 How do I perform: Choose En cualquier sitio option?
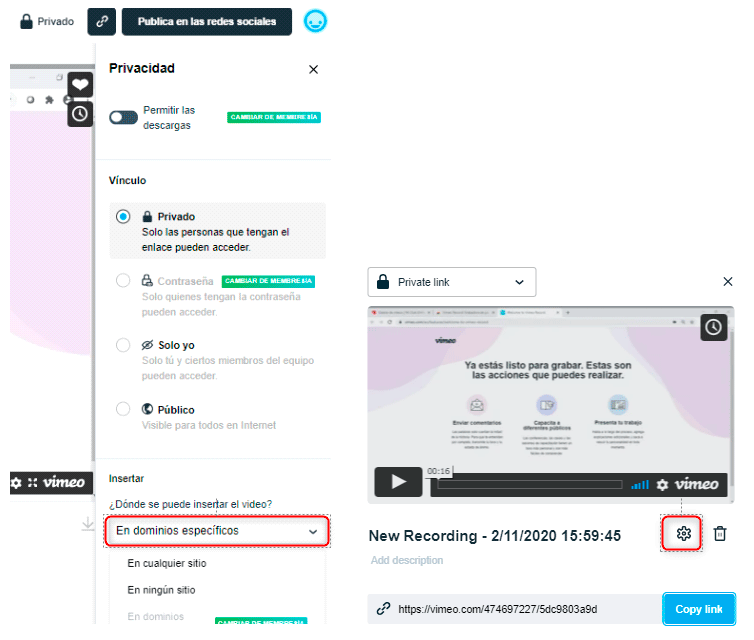[167, 563]
